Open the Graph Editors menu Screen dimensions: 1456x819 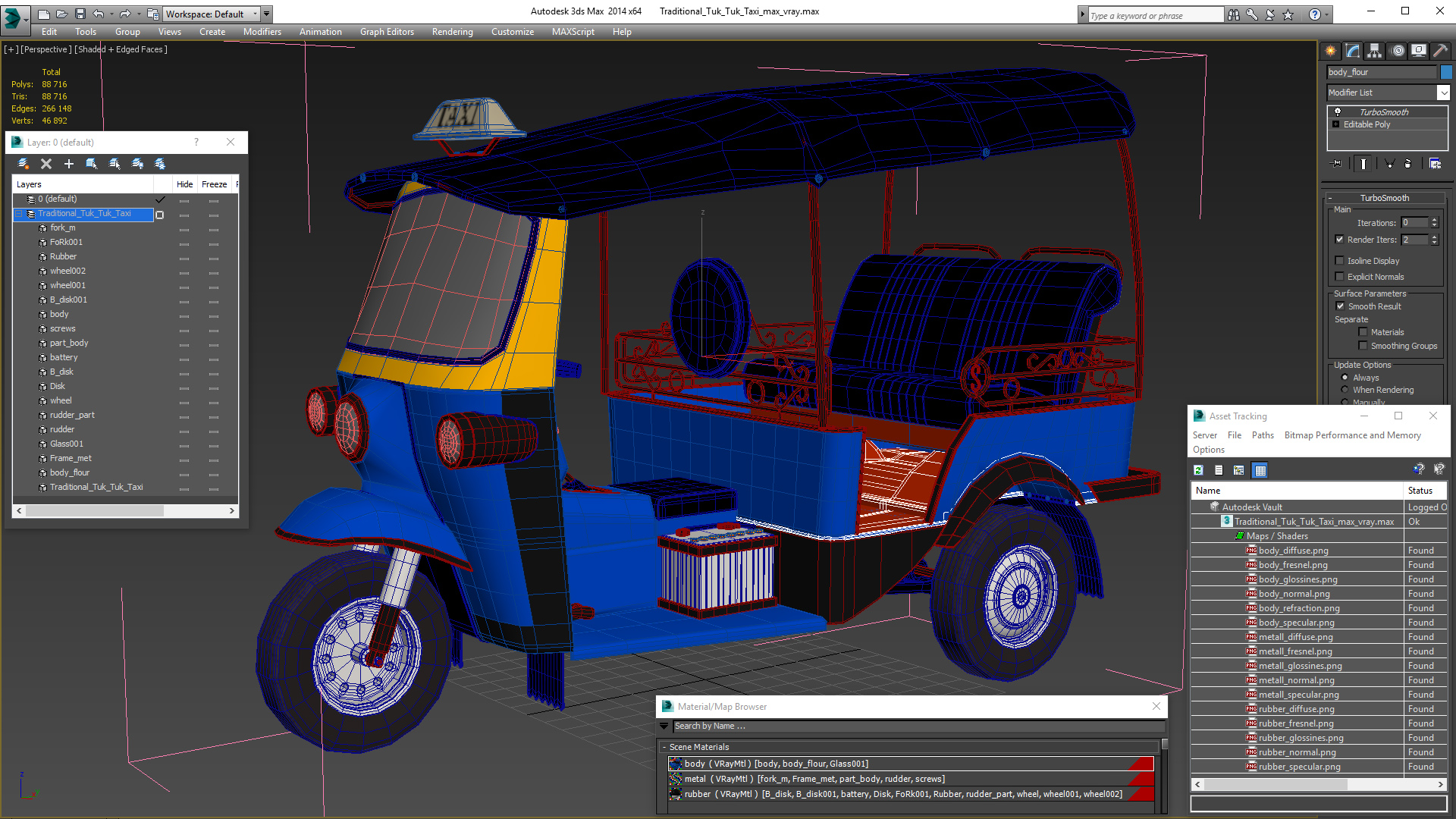coord(387,32)
